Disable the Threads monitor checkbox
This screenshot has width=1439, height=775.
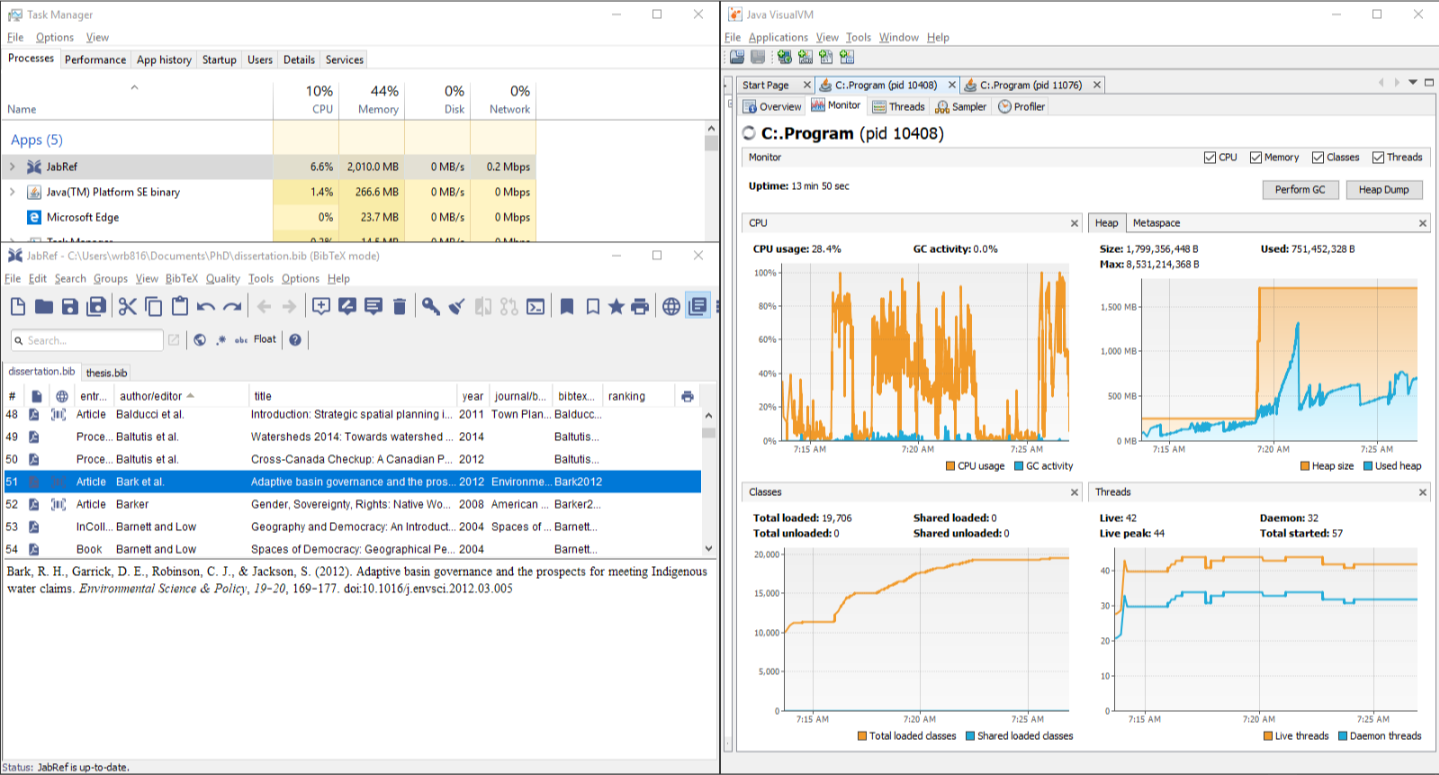1378,157
